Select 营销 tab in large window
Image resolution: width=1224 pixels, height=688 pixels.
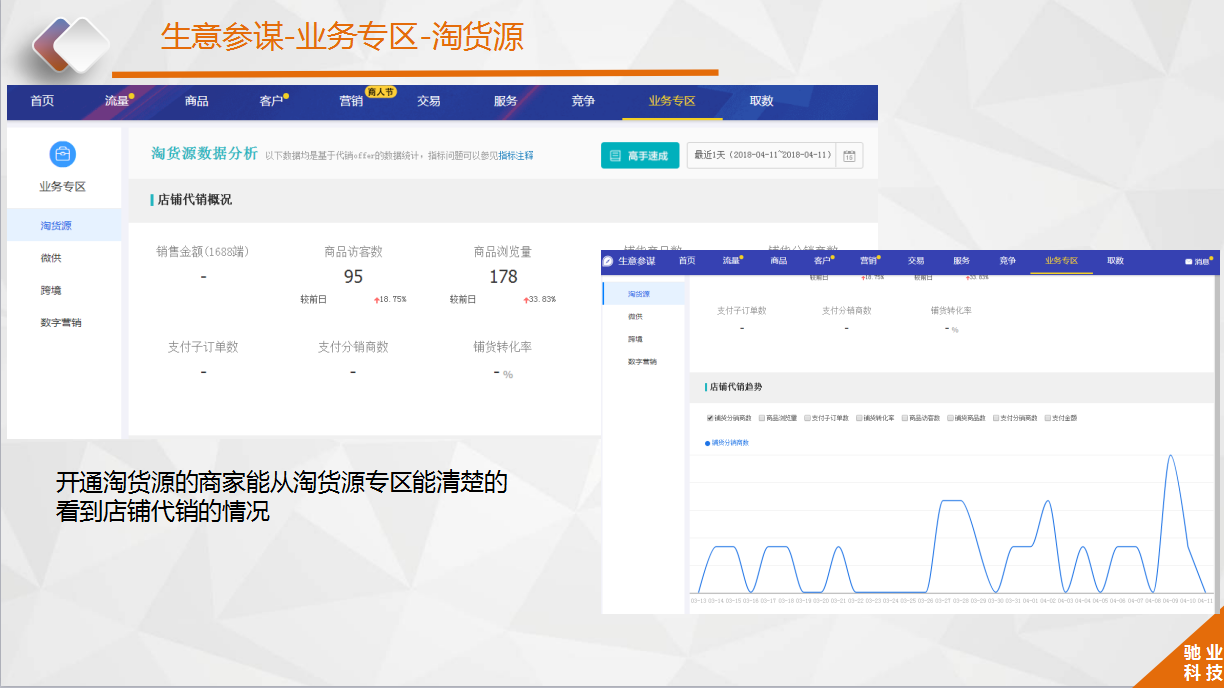tap(351, 101)
